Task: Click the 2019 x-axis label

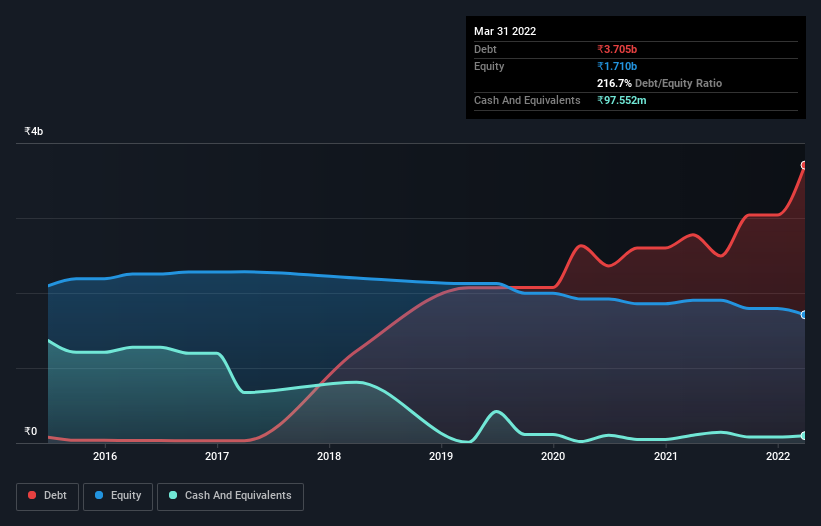Action: (x=441, y=456)
